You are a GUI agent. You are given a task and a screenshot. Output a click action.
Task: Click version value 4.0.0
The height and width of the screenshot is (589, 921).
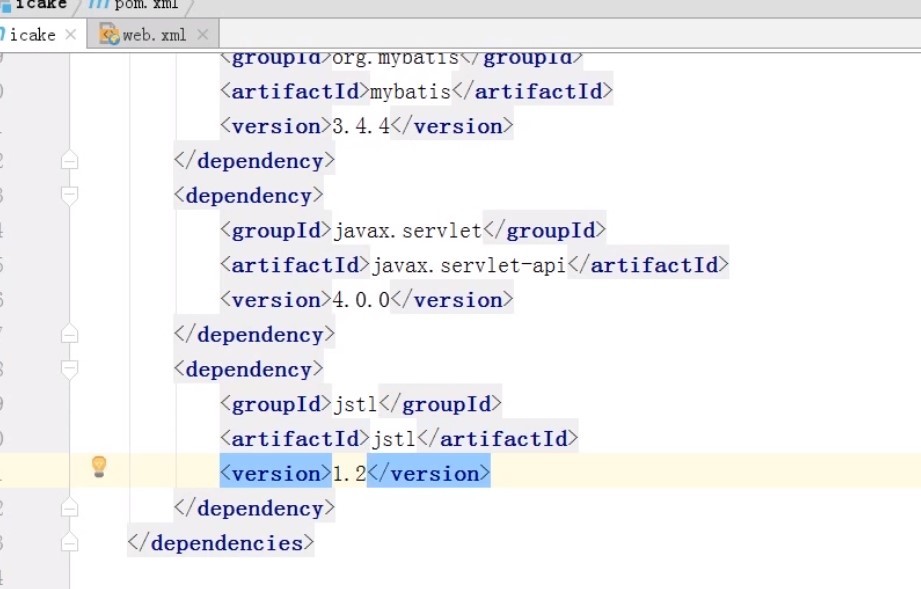[361, 299]
